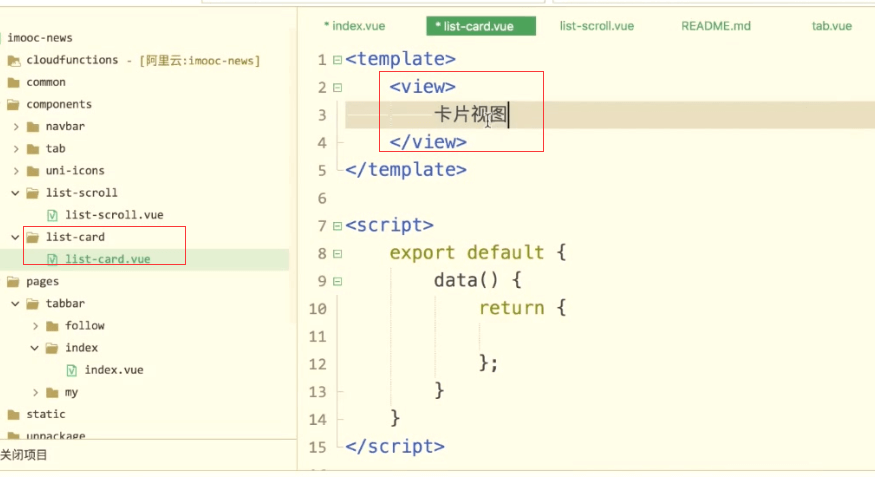Image resolution: width=875 pixels, height=477 pixels.
Task: Click the cloudfunctions folder icon
Action: point(14,61)
